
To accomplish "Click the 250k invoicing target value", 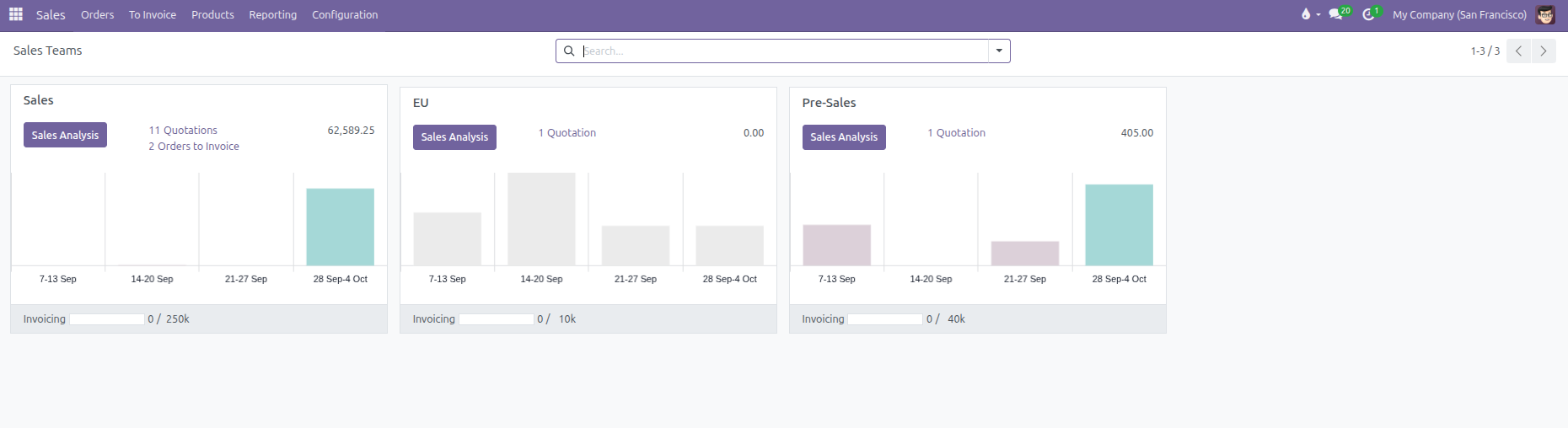I will (x=177, y=319).
